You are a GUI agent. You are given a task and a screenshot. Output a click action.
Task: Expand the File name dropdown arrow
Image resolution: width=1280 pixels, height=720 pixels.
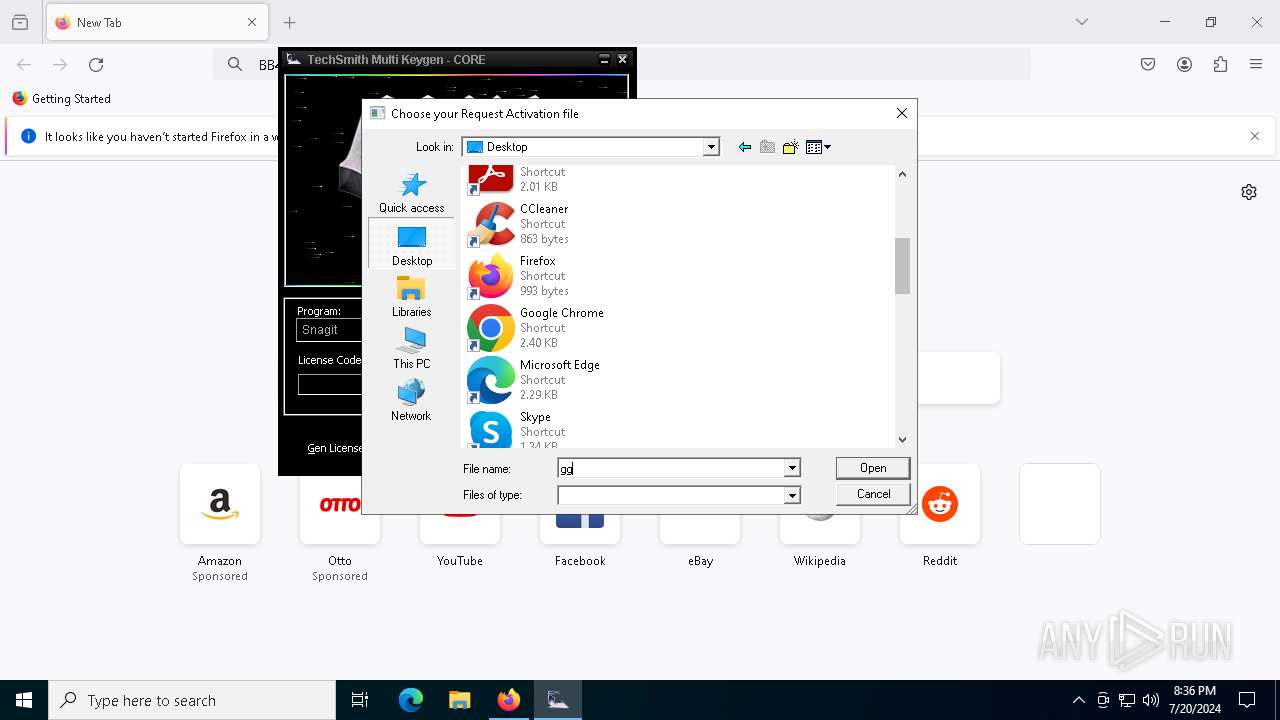pyautogui.click(x=792, y=468)
